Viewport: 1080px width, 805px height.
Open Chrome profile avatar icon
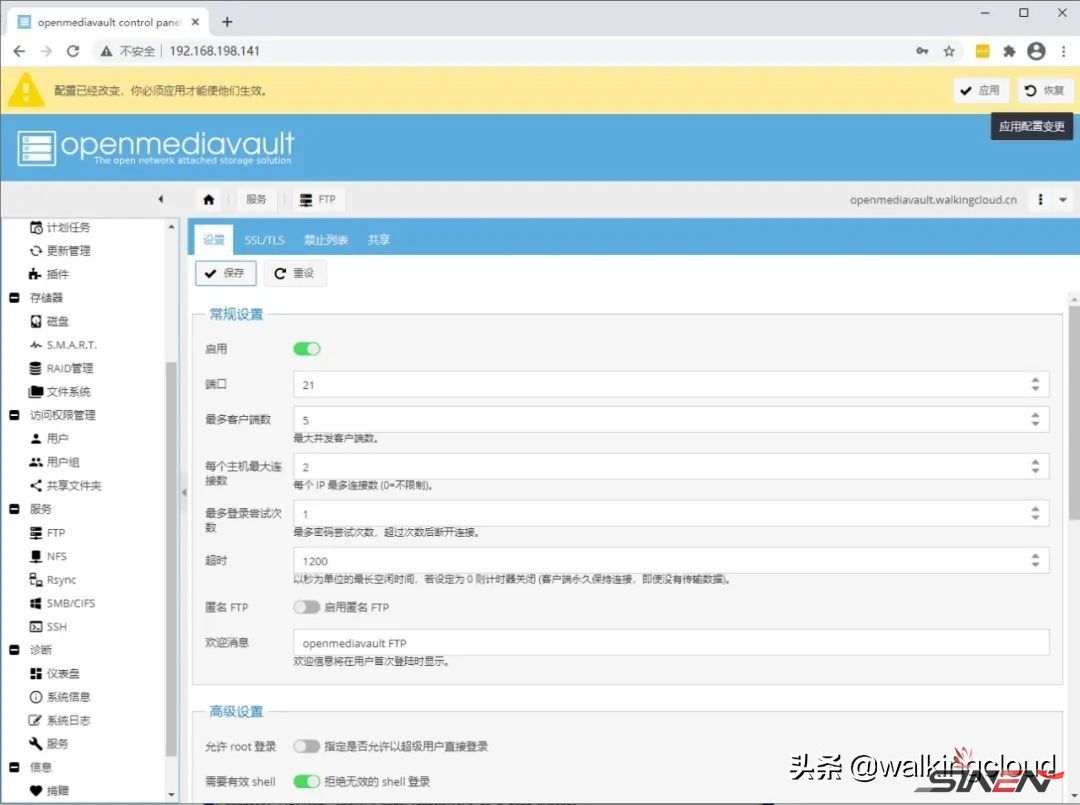point(1036,51)
